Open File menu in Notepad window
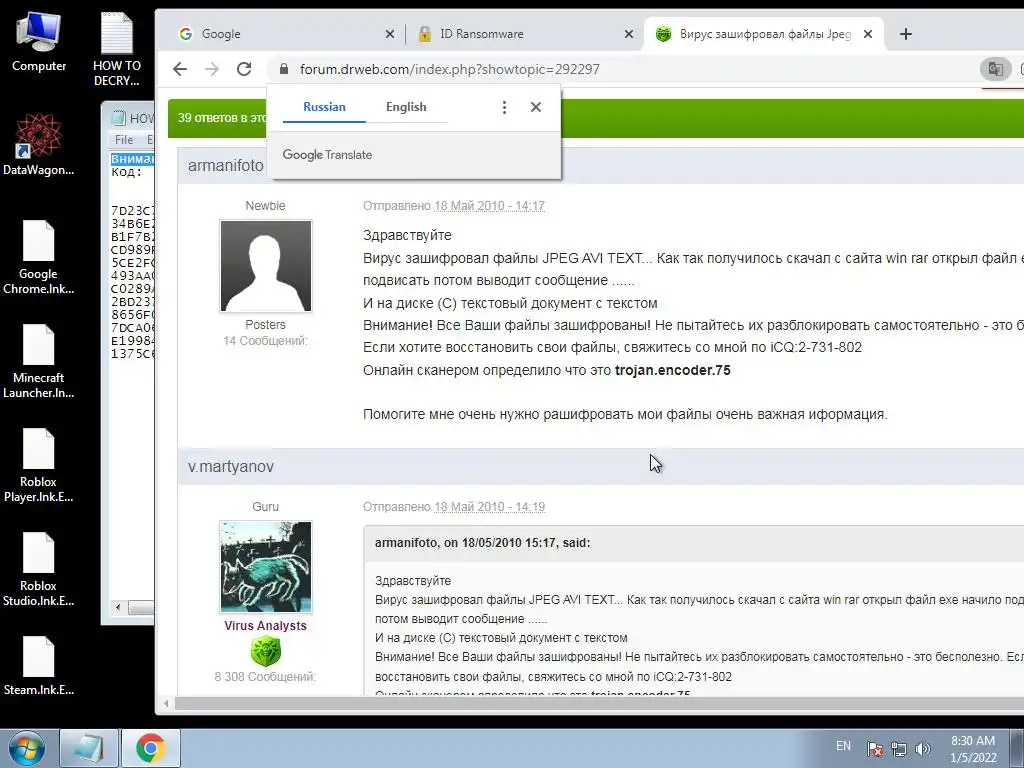Screen dimensions: 1024x768 pyautogui.click(x=123, y=140)
